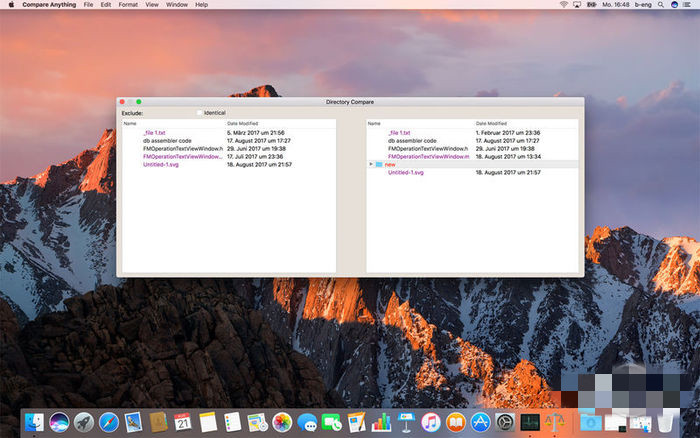Open Finder from the Dock
The width and height of the screenshot is (700, 438).
click(35, 422)
